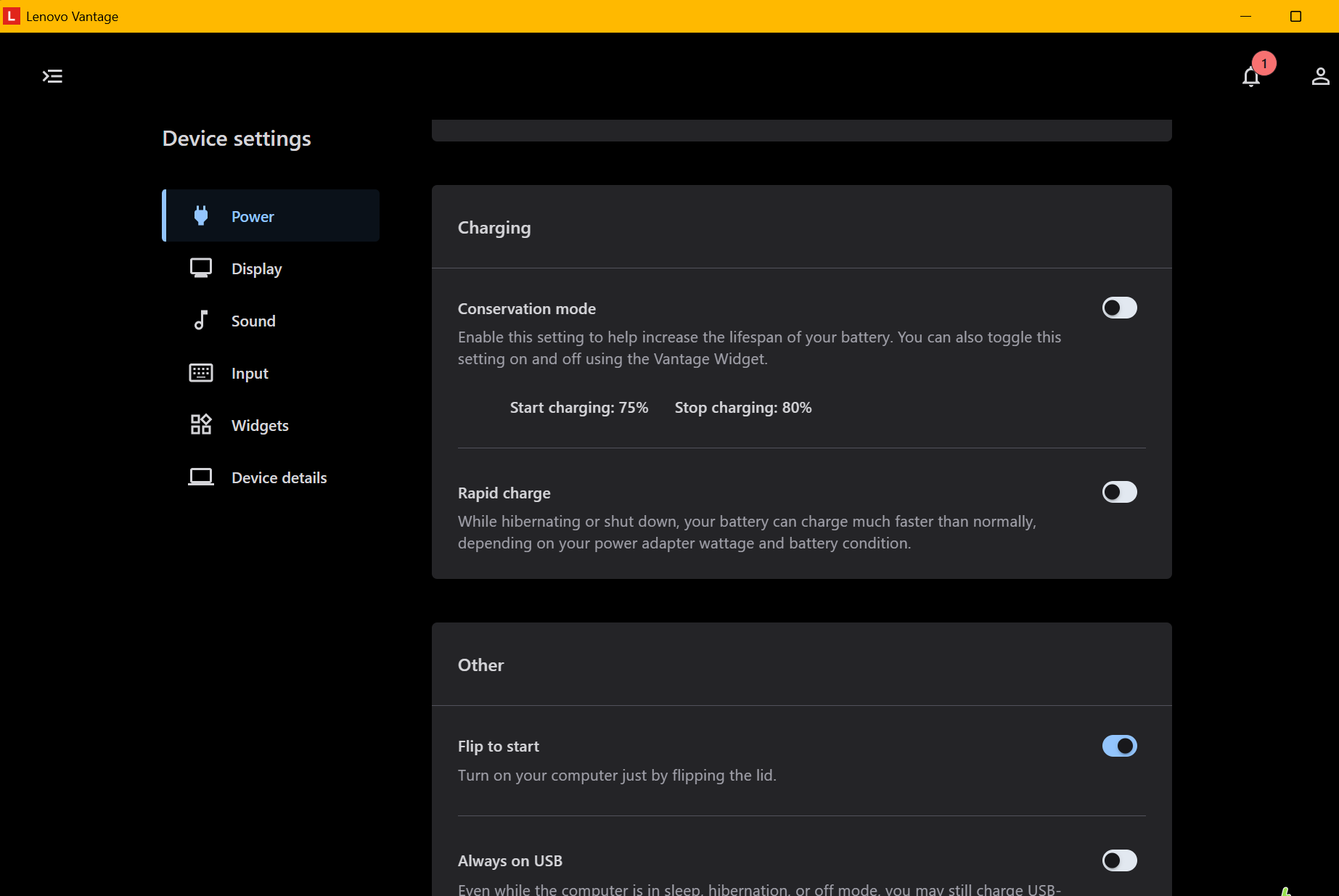Click the Lenovo Vantage title text

click(x=72, y=17)
